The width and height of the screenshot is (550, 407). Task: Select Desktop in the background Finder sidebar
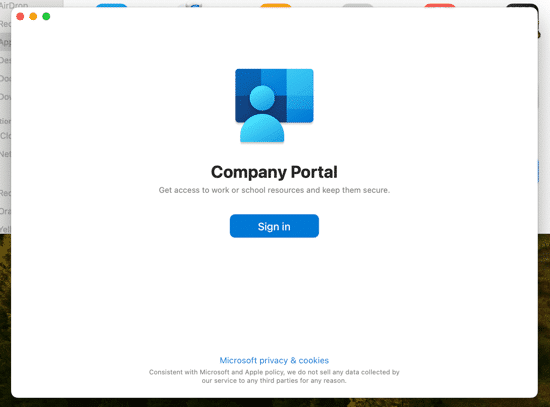coord(5,60)
